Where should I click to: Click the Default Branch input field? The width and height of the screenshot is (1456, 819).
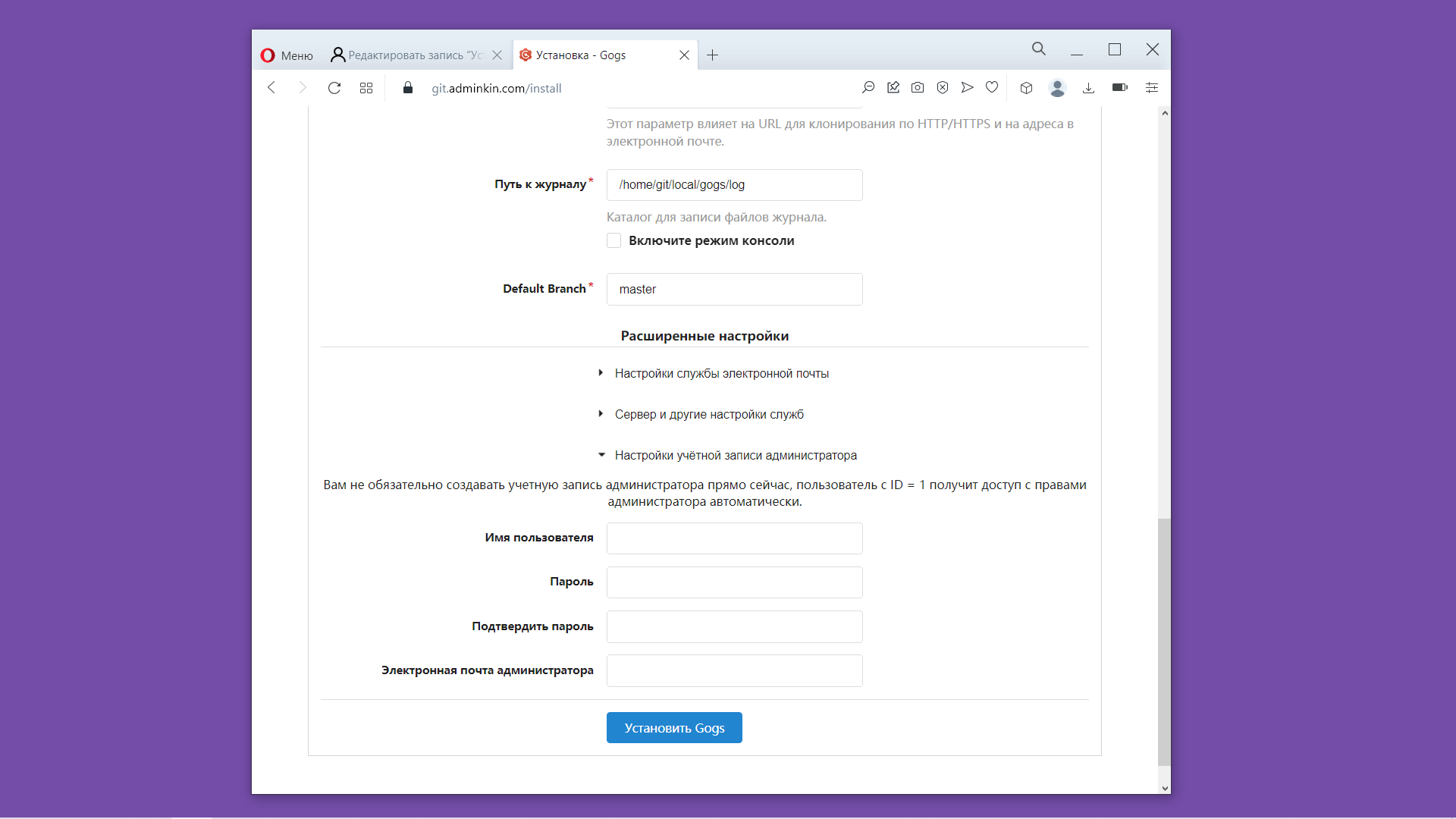coord(734,289)
